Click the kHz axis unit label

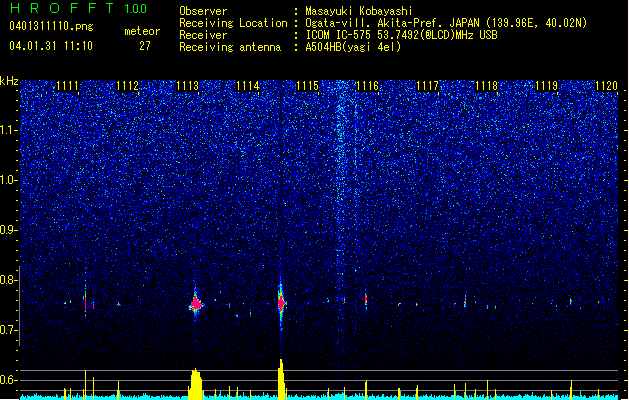click(9, 81)
